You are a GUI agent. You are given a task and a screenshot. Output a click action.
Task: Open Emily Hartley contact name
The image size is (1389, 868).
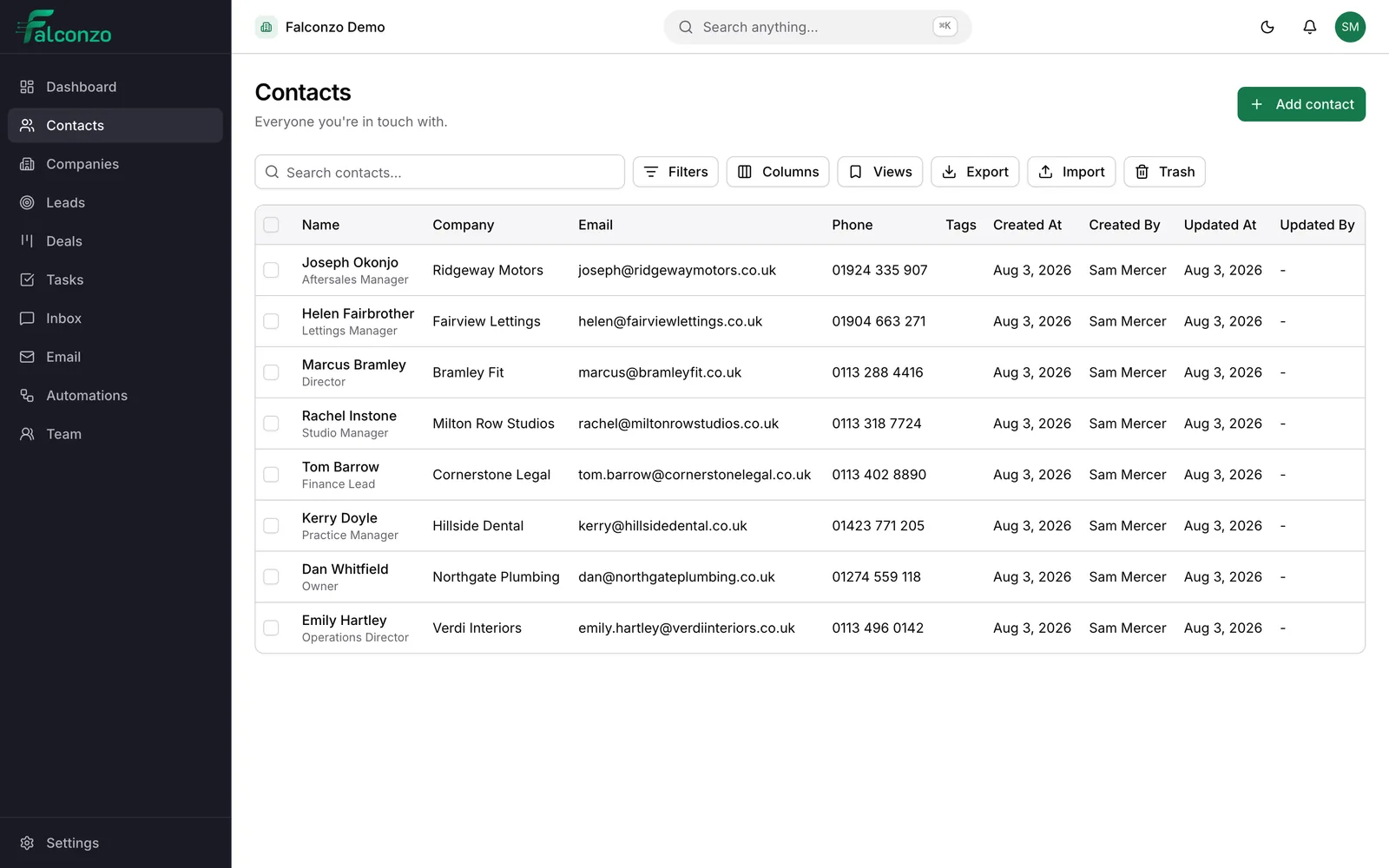pos(344,620)
